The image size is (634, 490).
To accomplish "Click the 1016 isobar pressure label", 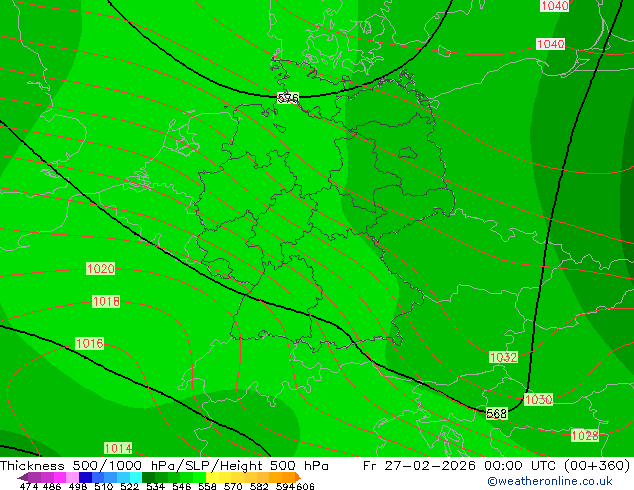I will [89, 344].
